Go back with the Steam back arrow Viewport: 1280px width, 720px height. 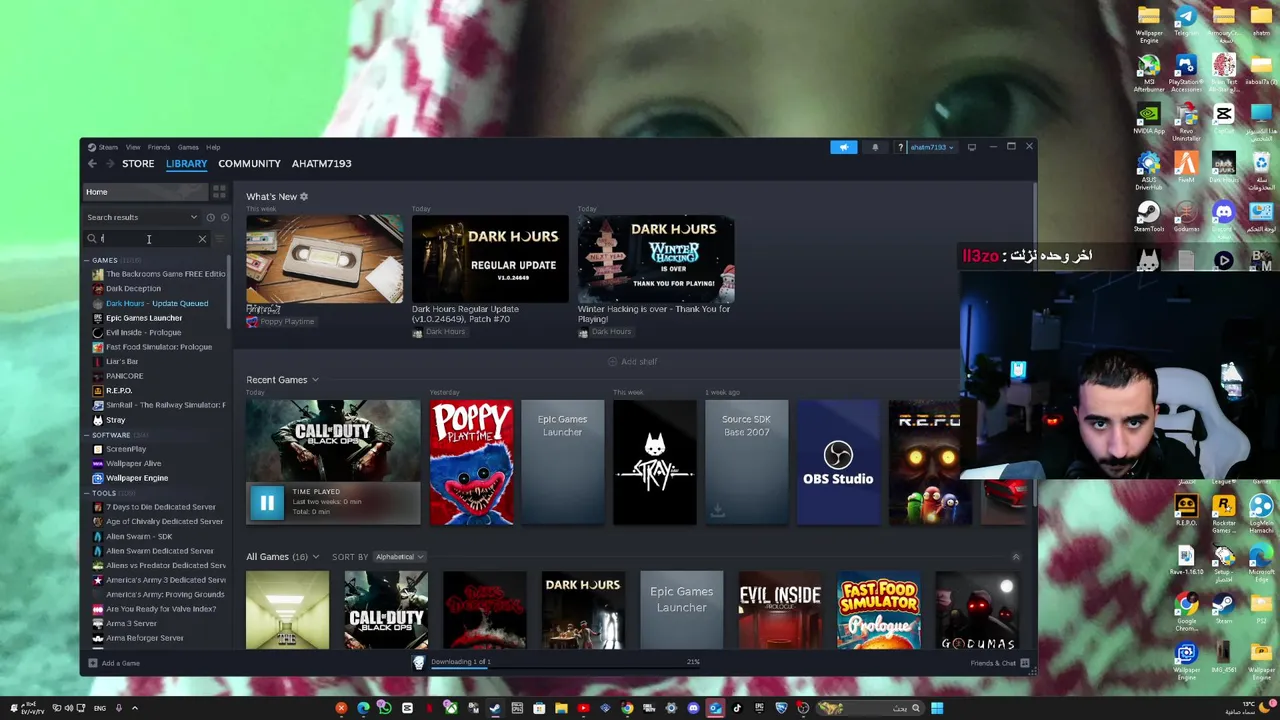[92, 164]
